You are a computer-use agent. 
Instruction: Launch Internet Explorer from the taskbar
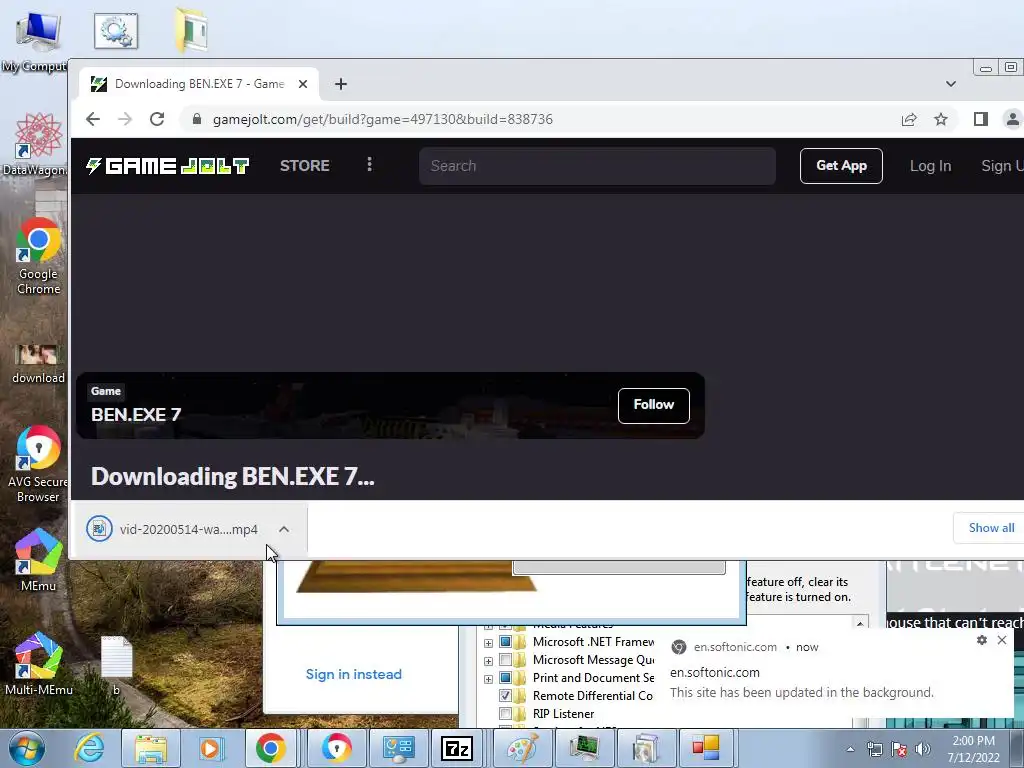point(89,748)
